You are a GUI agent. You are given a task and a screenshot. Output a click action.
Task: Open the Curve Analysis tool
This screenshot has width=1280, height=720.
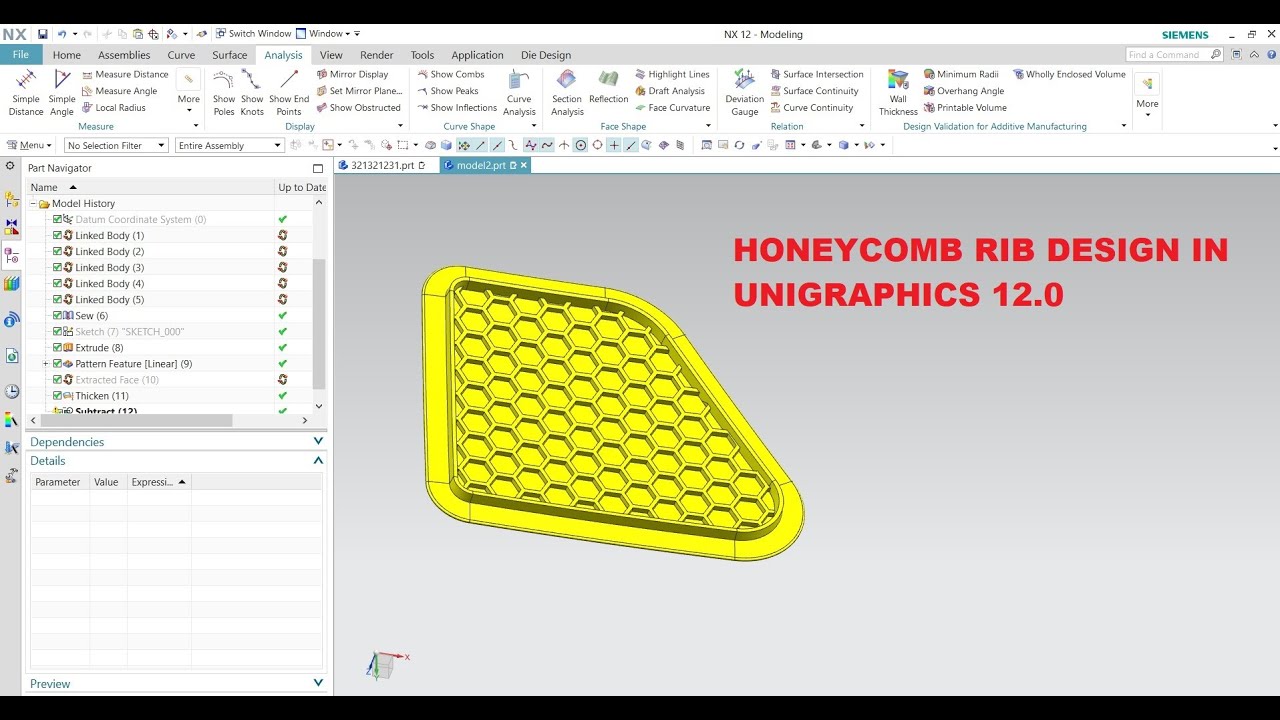point(519,92)
